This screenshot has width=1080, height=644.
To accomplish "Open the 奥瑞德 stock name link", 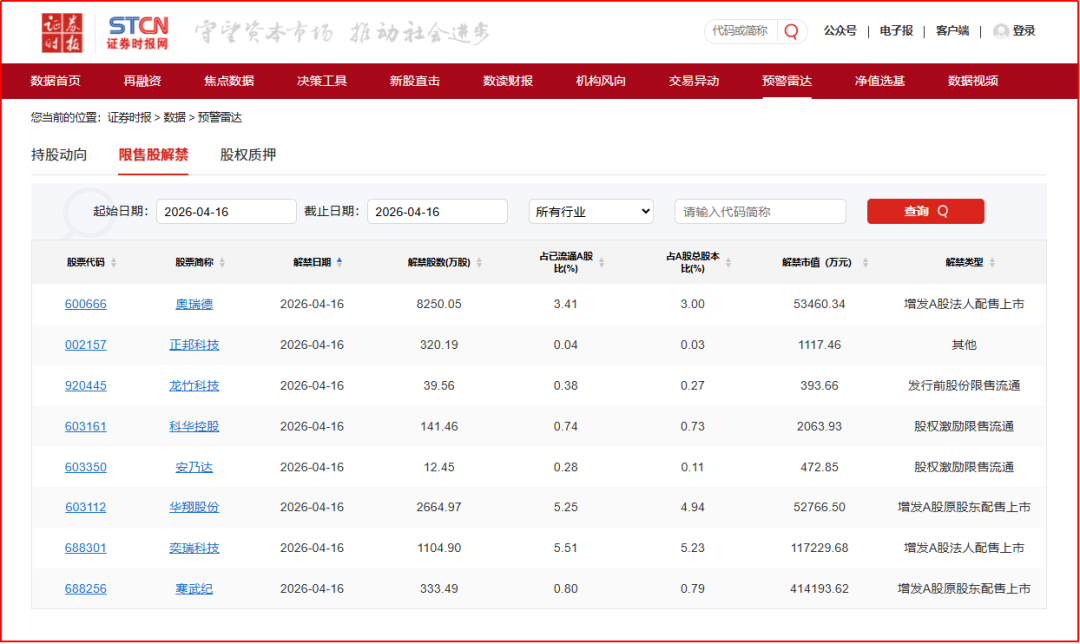I will click(x=194, y=304).
